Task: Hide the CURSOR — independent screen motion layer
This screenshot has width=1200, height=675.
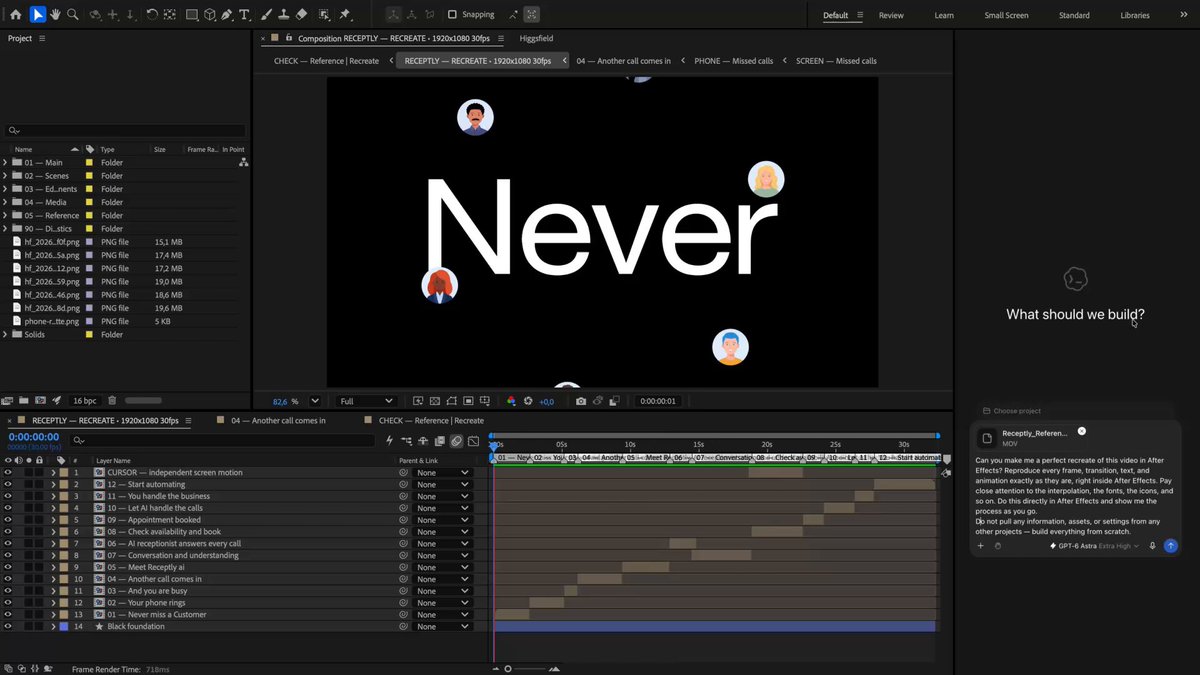Action: [8, 472]
